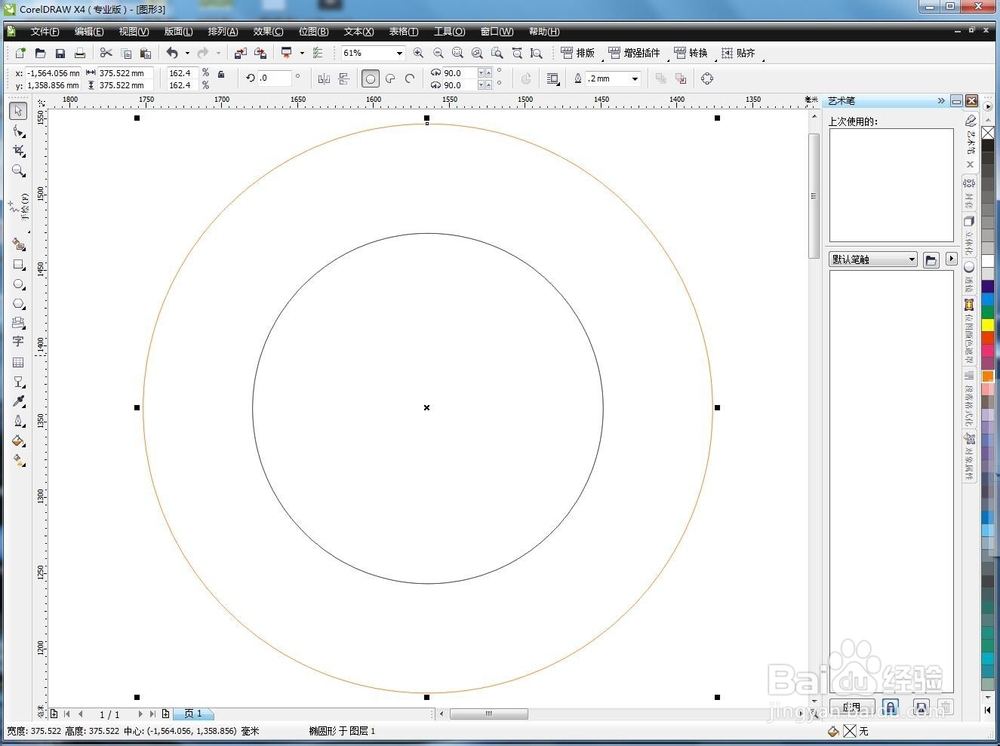
Task: Toggle Arc shape mode button
Action: [x=410, y=79]
